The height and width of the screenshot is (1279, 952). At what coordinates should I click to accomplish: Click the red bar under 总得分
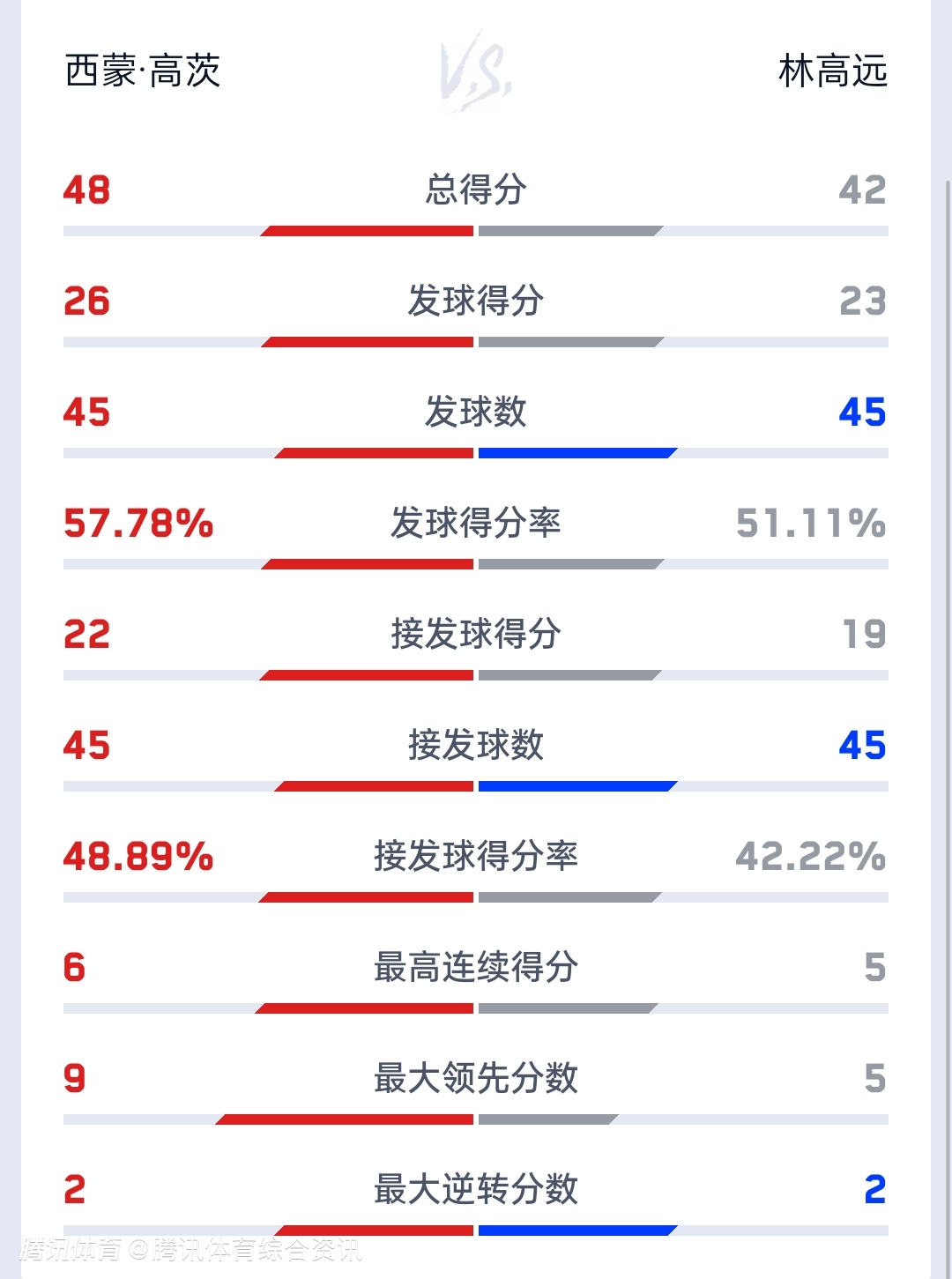click(x=368, y=231)
